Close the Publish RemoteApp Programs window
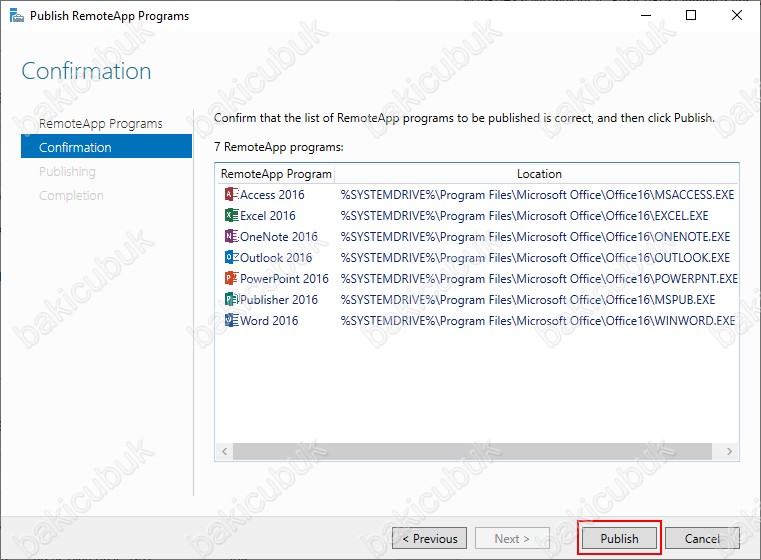 [736, 15]
